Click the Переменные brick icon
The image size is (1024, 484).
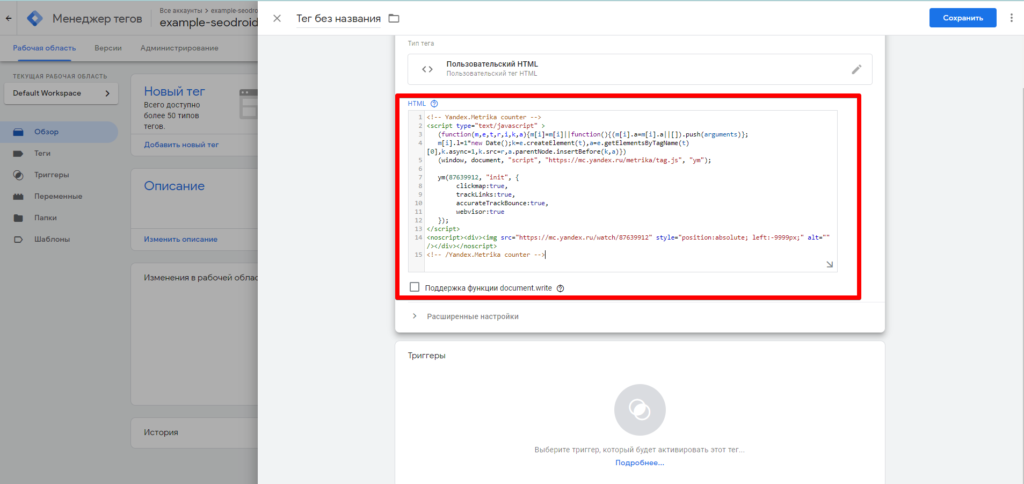[x=18, y=197]
